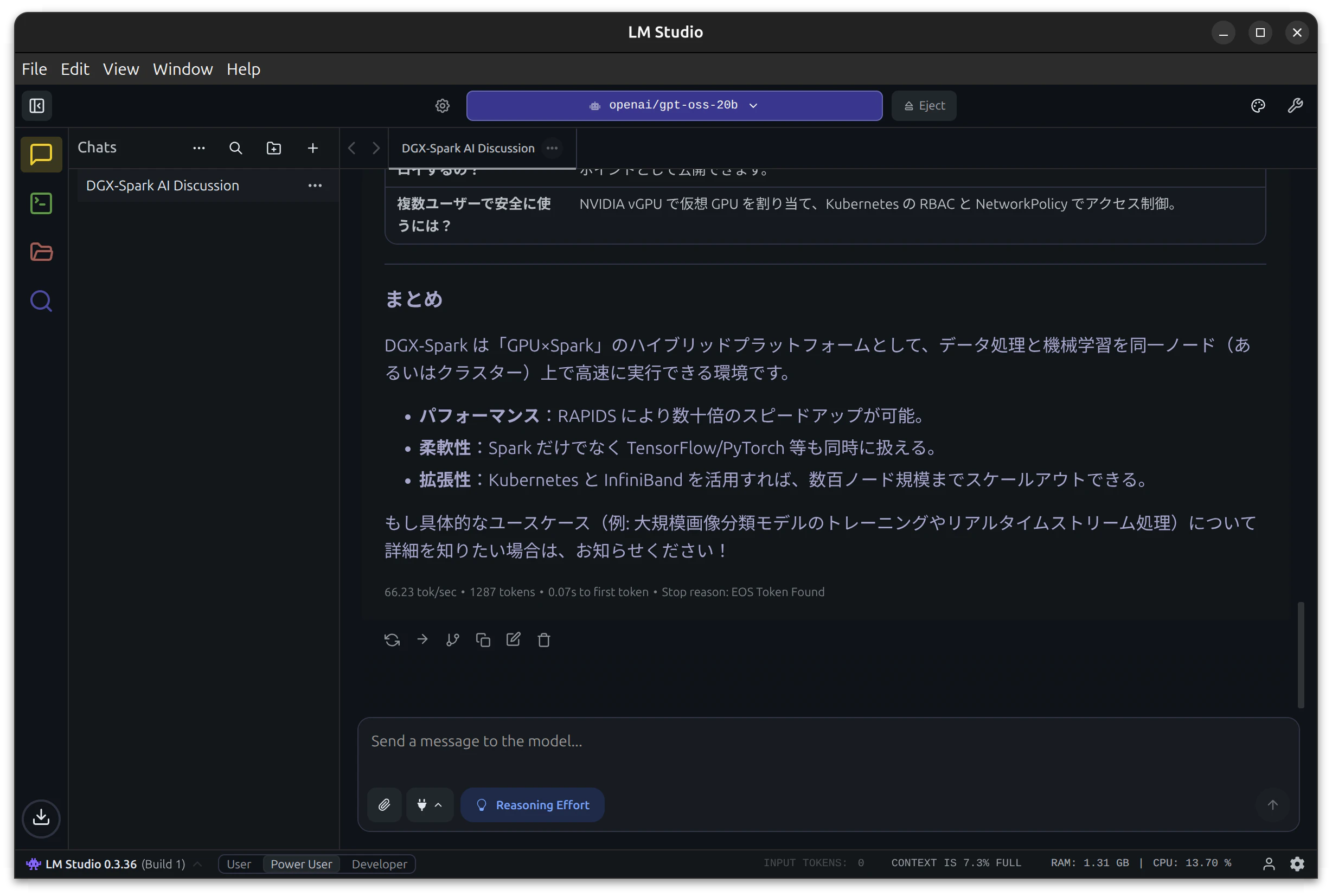Open the Developer terminal sidebar icon
Image resolution: width=1332 pixels, height=896 pixels.
pos(41,203)
